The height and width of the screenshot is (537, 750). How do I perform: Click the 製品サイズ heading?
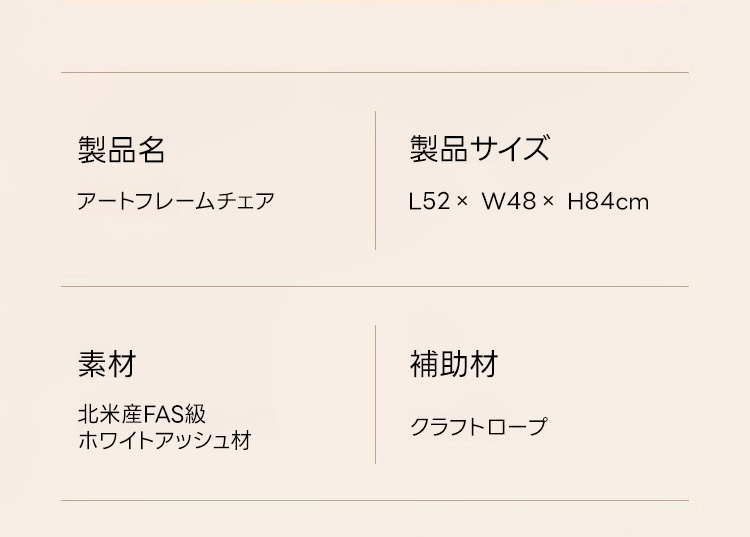(x=479, y=149)
